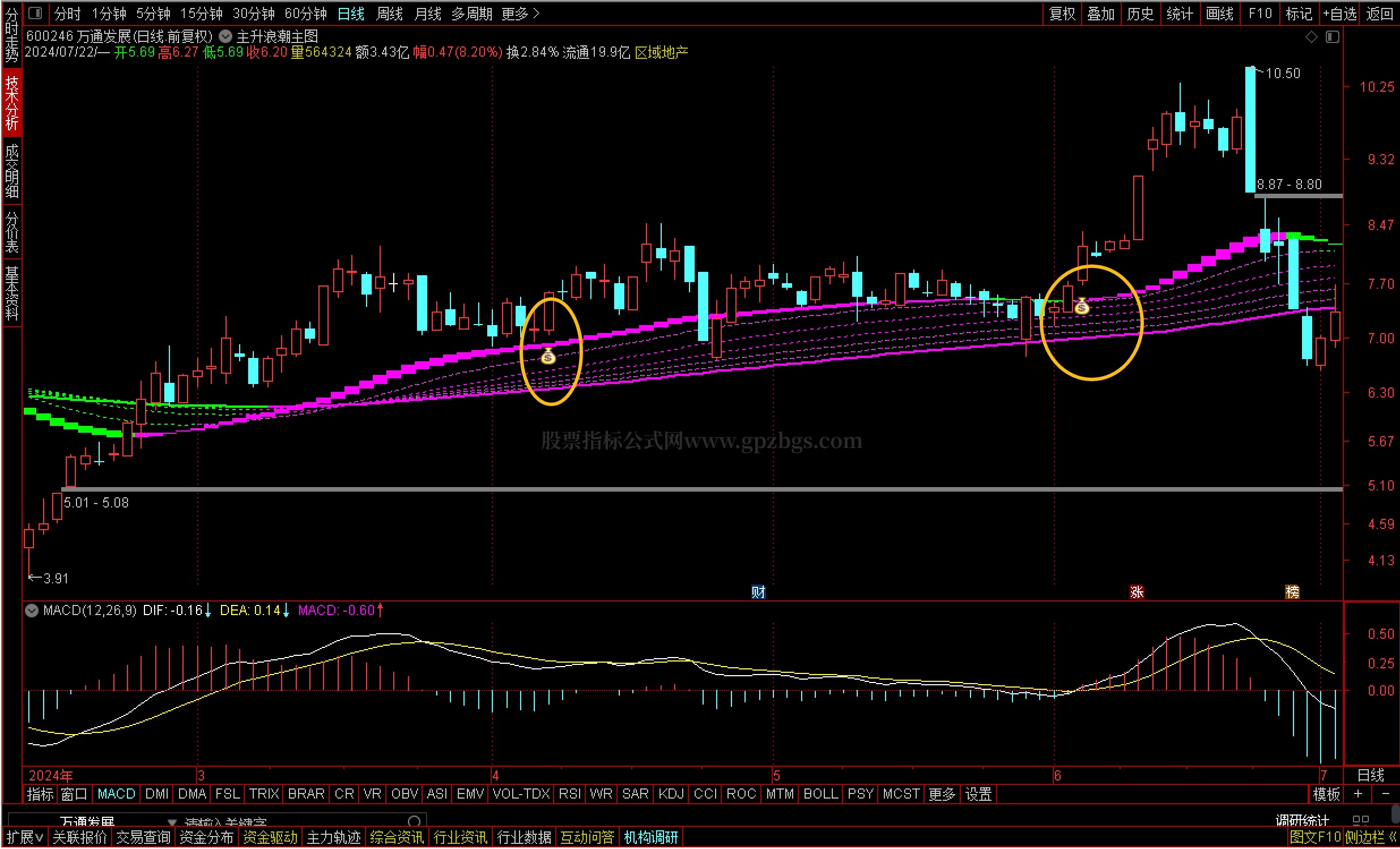Click the 窗口 window button
Screen dimensions: 1400x849
pyautogui.click(x=74, y=794)
